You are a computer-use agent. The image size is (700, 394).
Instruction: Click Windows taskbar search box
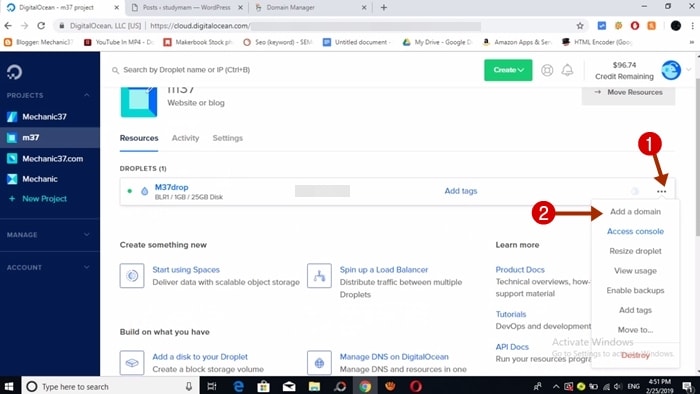[x=109, y=386]
